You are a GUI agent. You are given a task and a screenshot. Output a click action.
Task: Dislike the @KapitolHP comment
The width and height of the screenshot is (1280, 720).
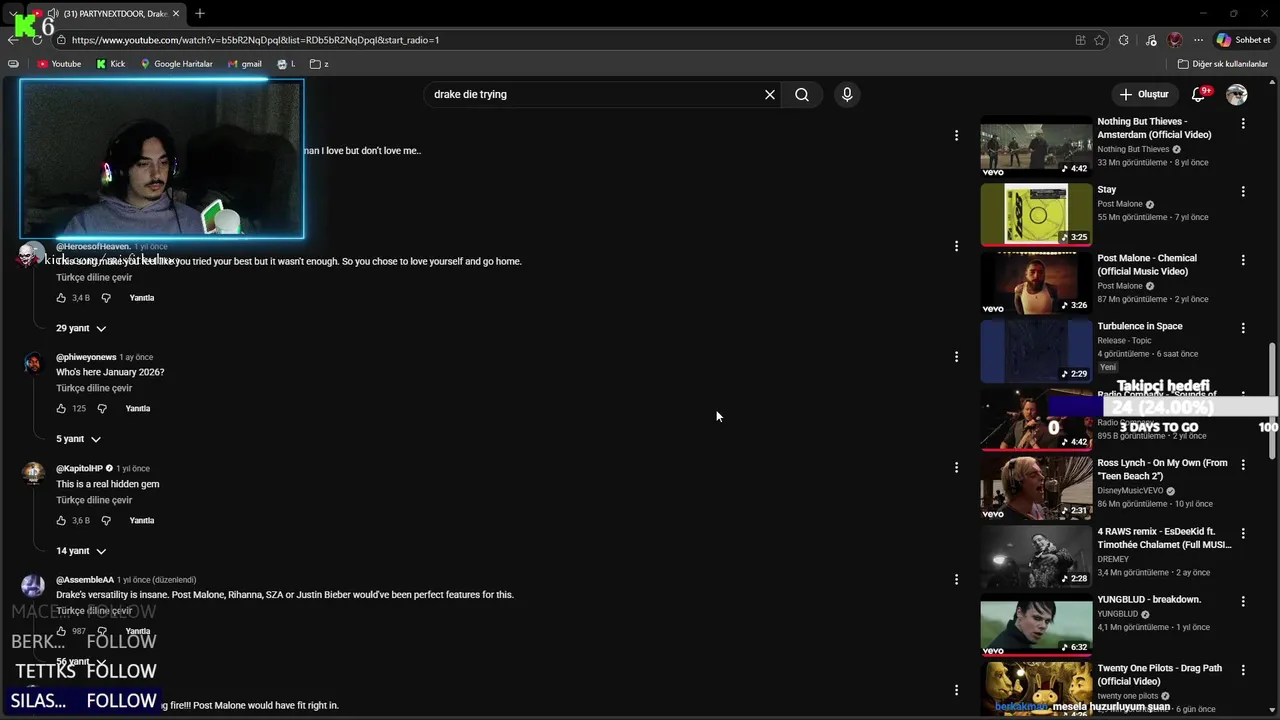[106, 521]
